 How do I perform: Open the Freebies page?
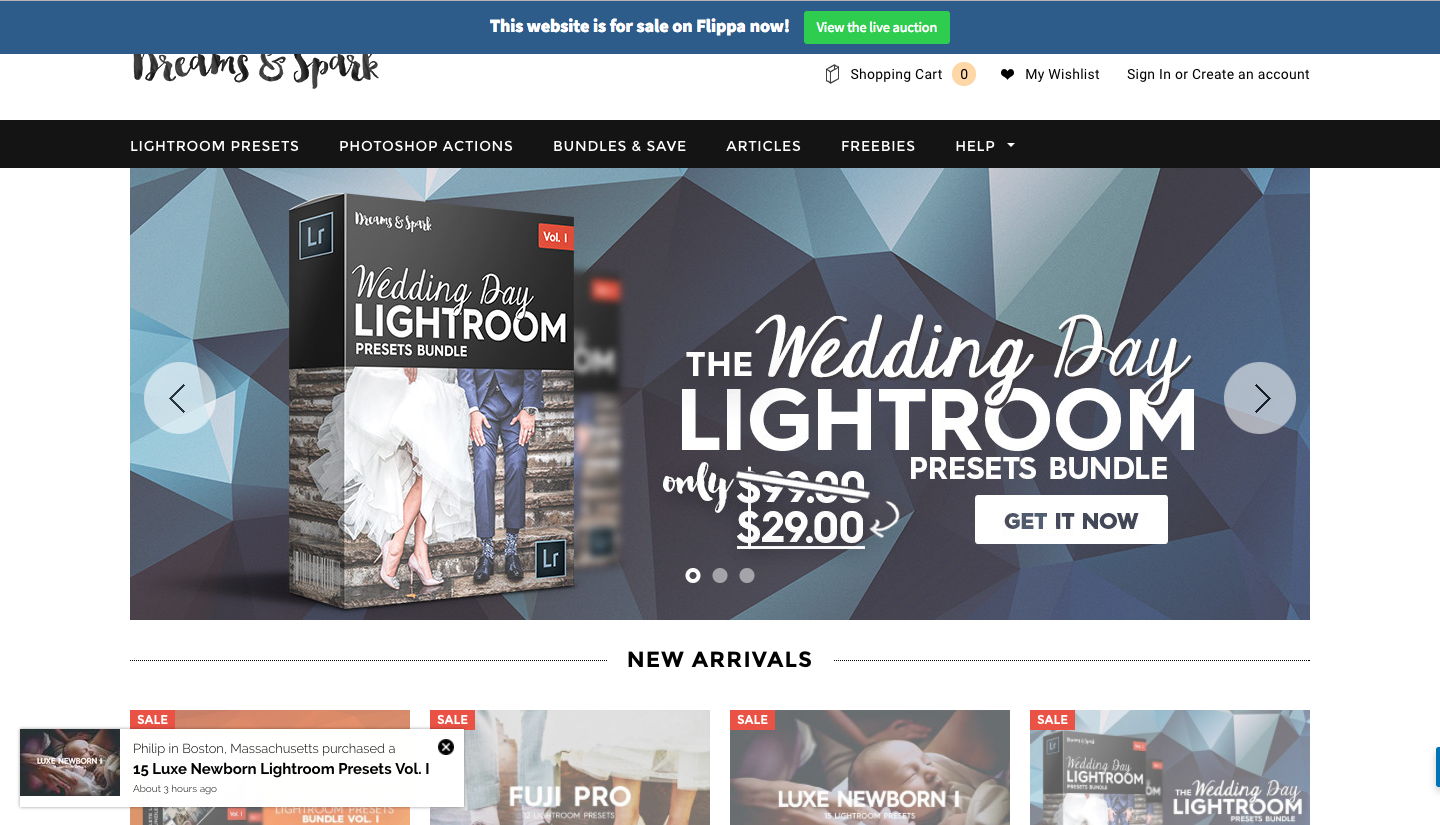coord(878,146)
